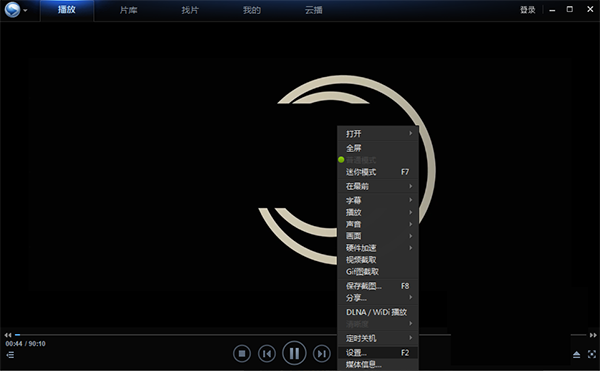Stop playback with the stop button
Image resolution: width=600 pixels, height=371 pixels.
coord(242,354)
